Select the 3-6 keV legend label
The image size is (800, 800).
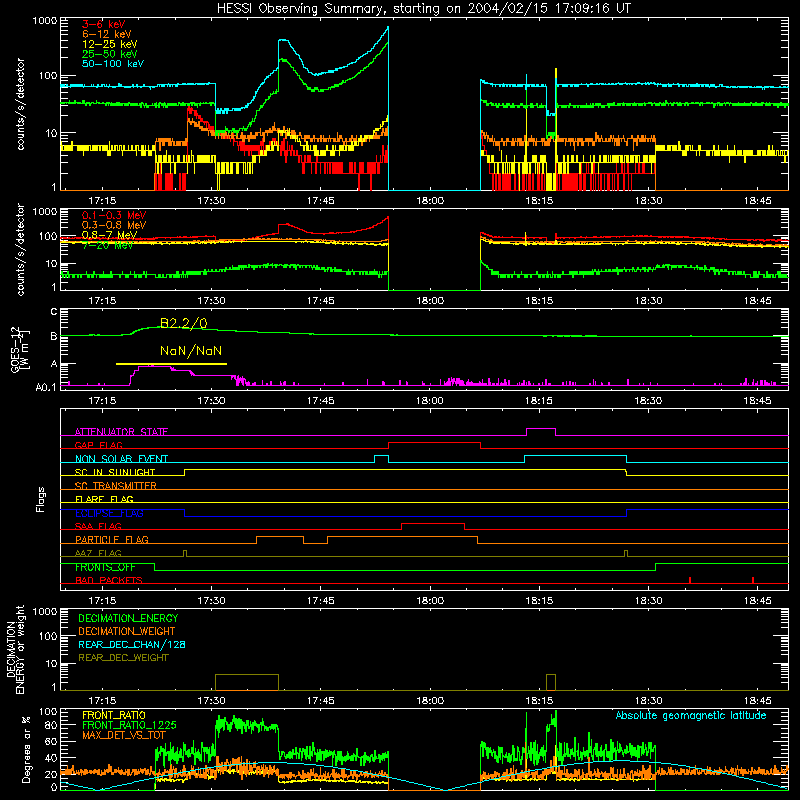click(x=104, y=24)
